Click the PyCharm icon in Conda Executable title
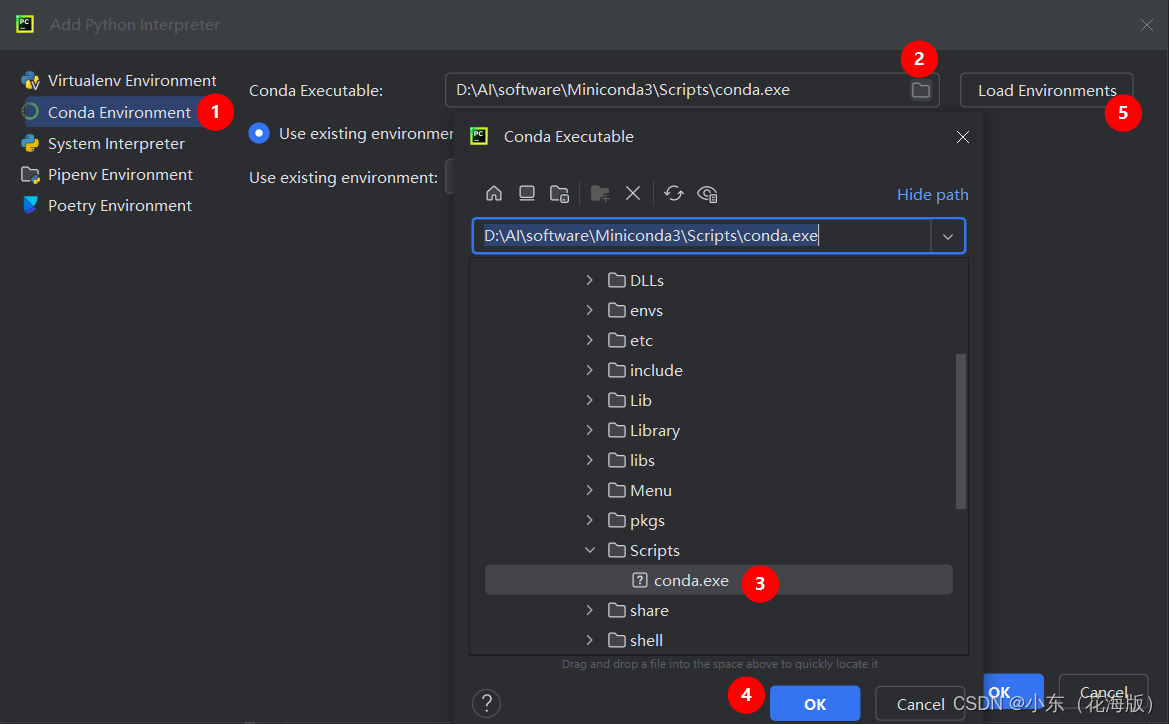 (479, 136)
